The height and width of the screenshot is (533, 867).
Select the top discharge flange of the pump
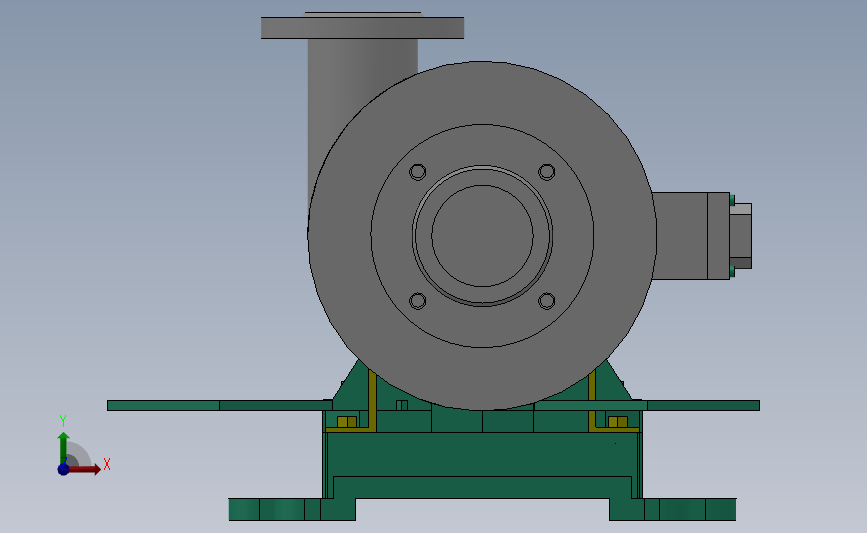362,28
